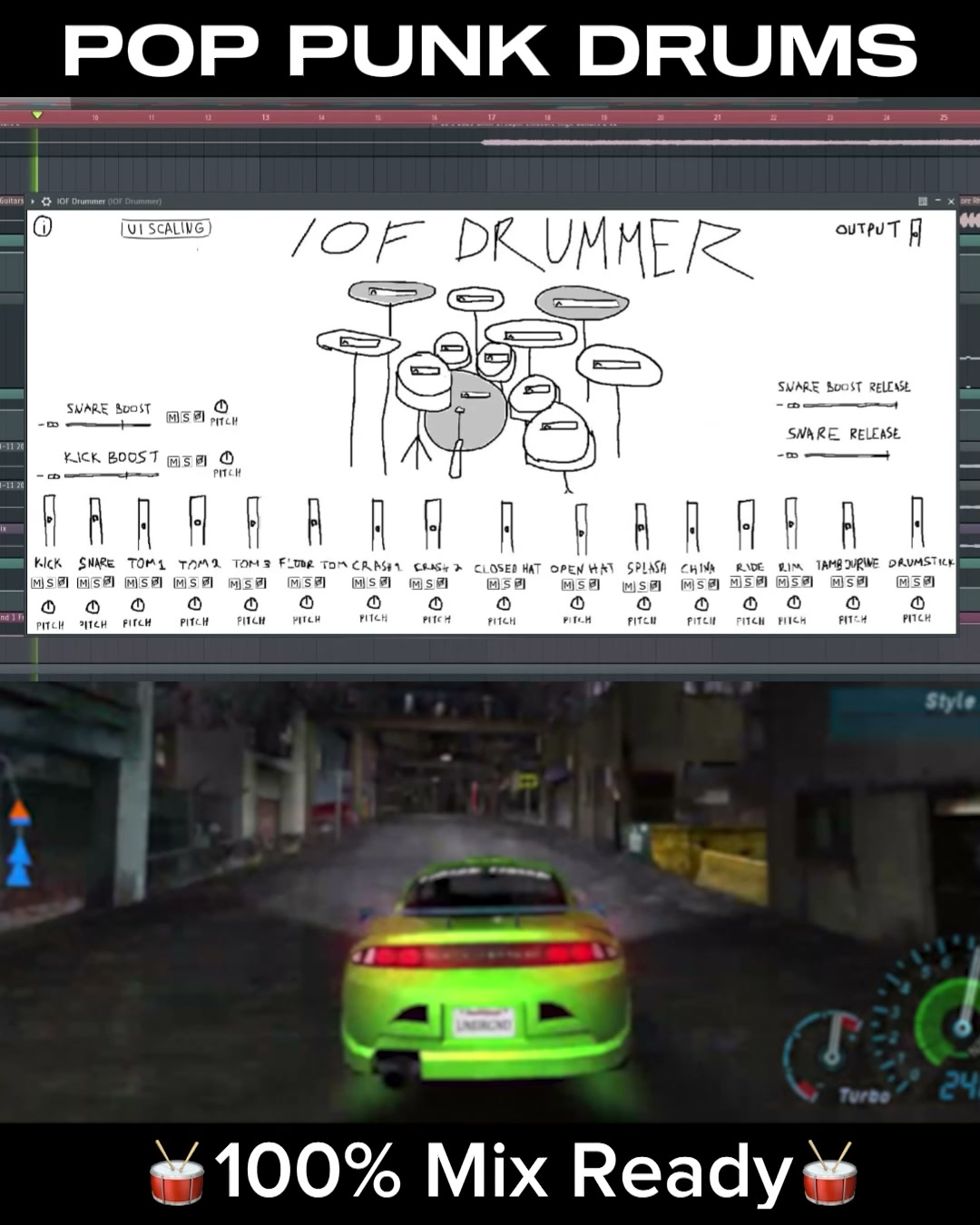Click the green playhead marker on timeline

[37, 115]
